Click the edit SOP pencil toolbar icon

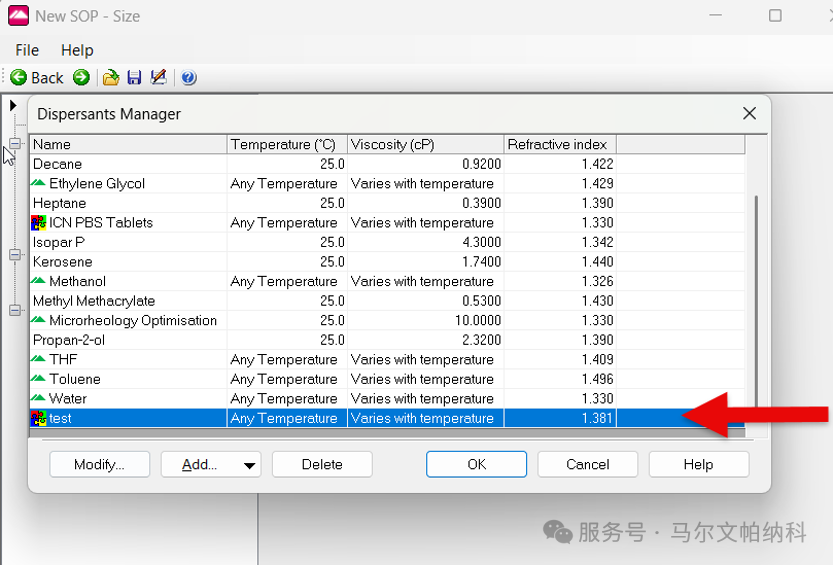click(x=158, y=78)
